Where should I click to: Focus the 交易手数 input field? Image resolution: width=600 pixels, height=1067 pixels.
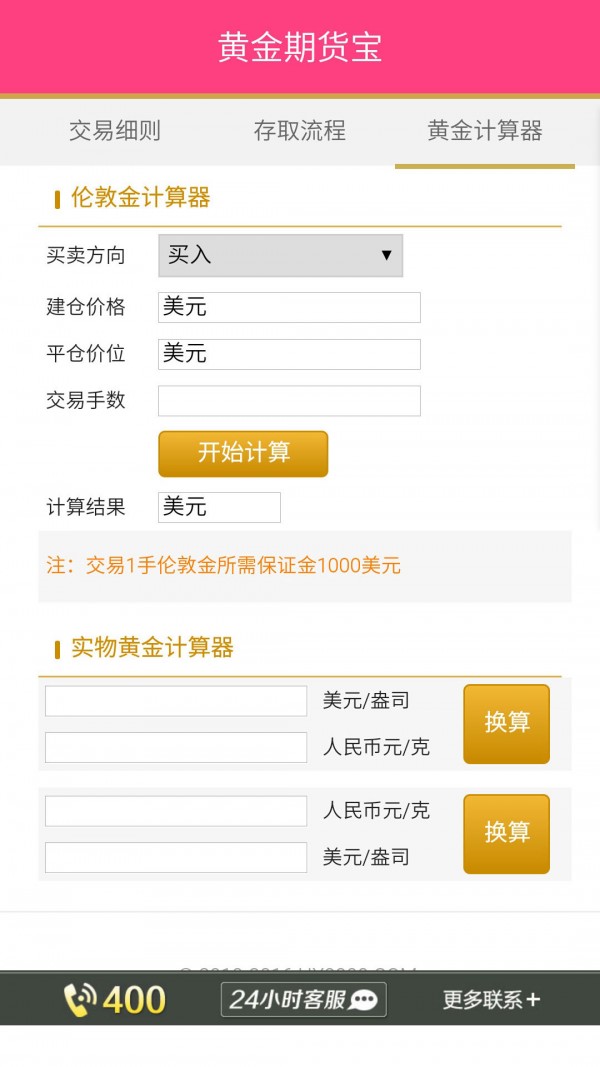pos(288,400)
